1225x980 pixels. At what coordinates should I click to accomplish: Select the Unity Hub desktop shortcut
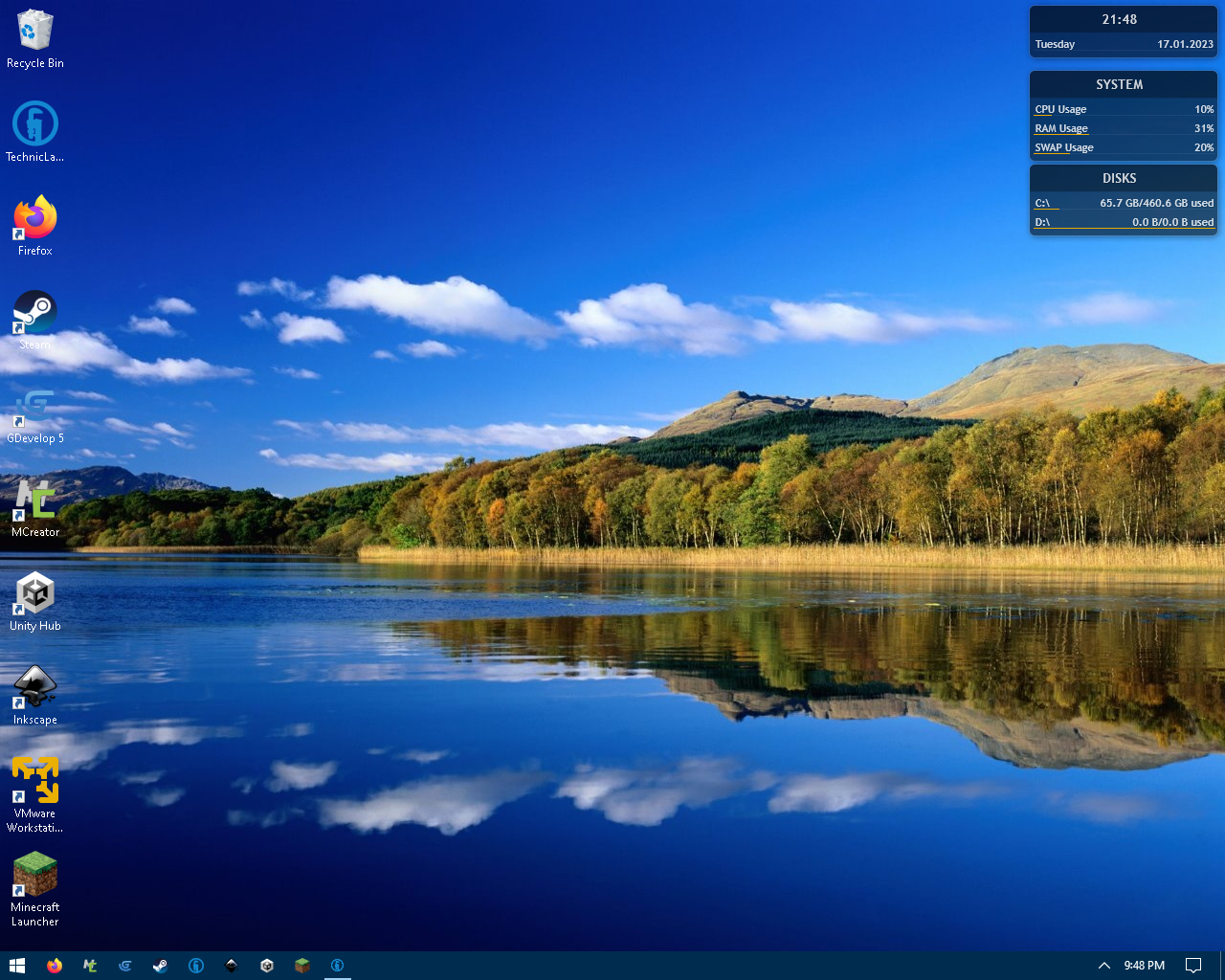point(35,593)
